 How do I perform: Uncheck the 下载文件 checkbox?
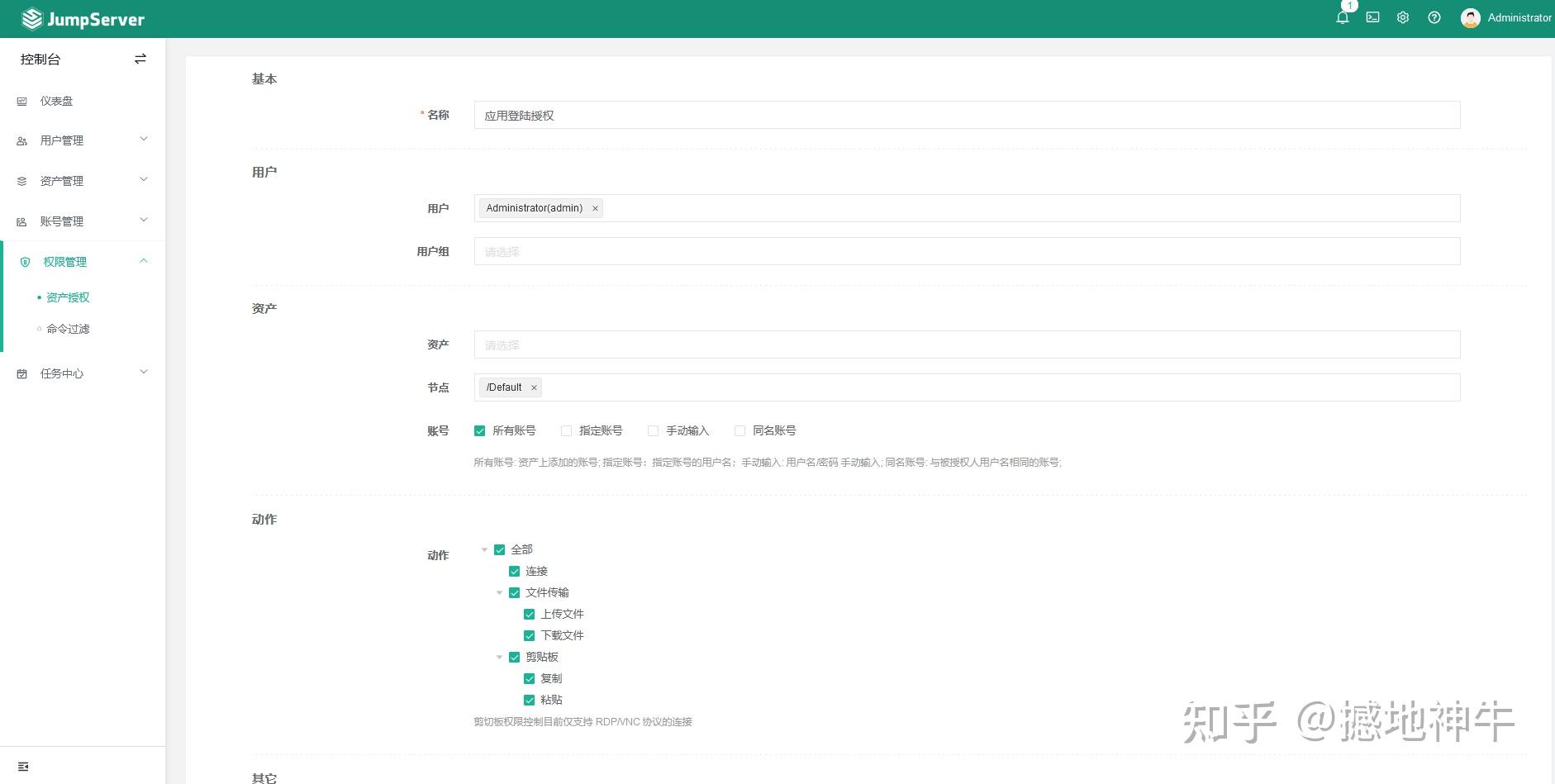coord(529,635)
